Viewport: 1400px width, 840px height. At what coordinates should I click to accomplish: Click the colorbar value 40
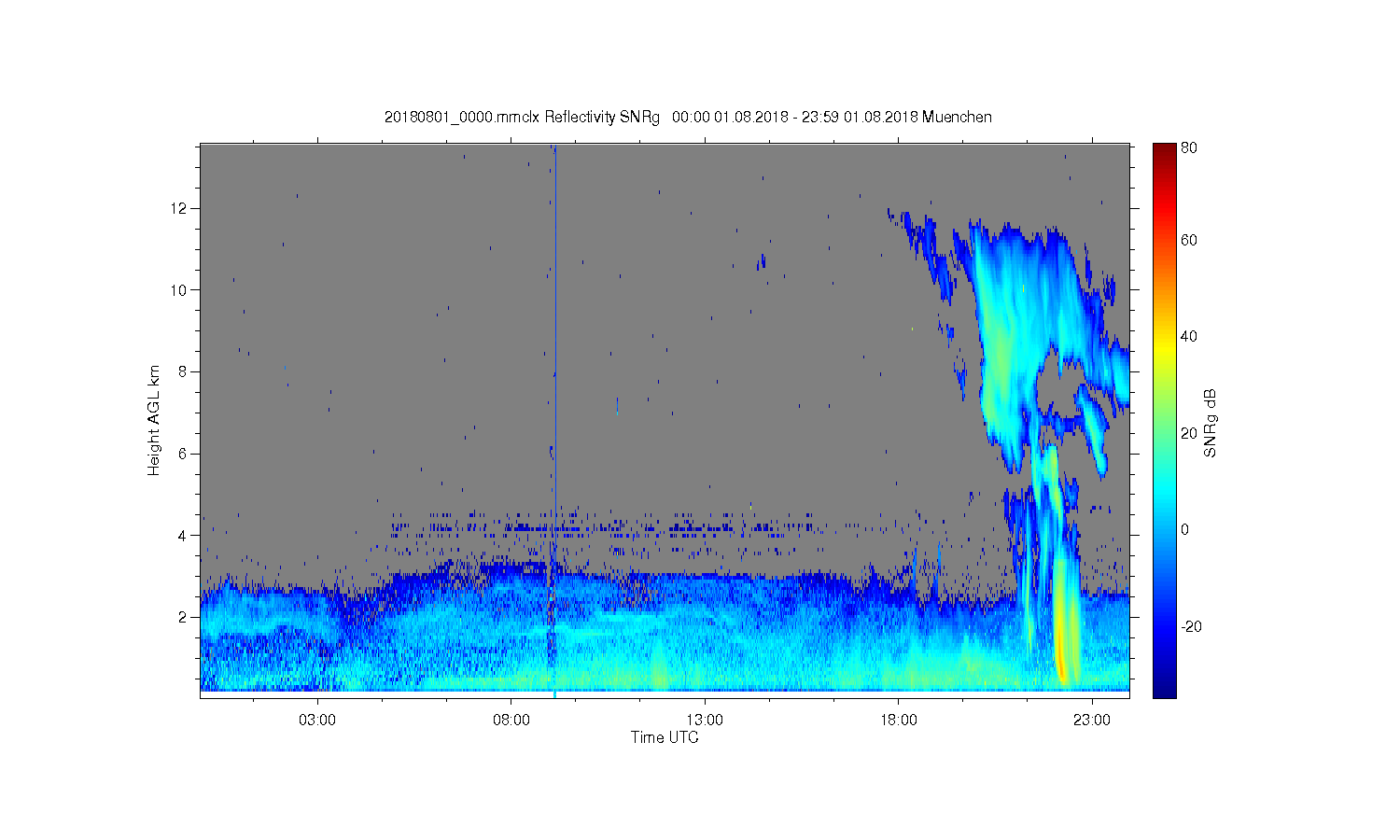pyautogui.click(x=1189, y=337)
